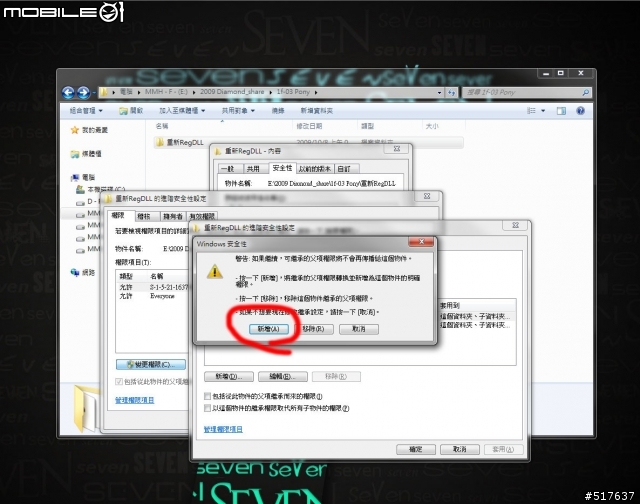Expand the chevron after 電腦 in breadcrumb

(x=139, y=92)
